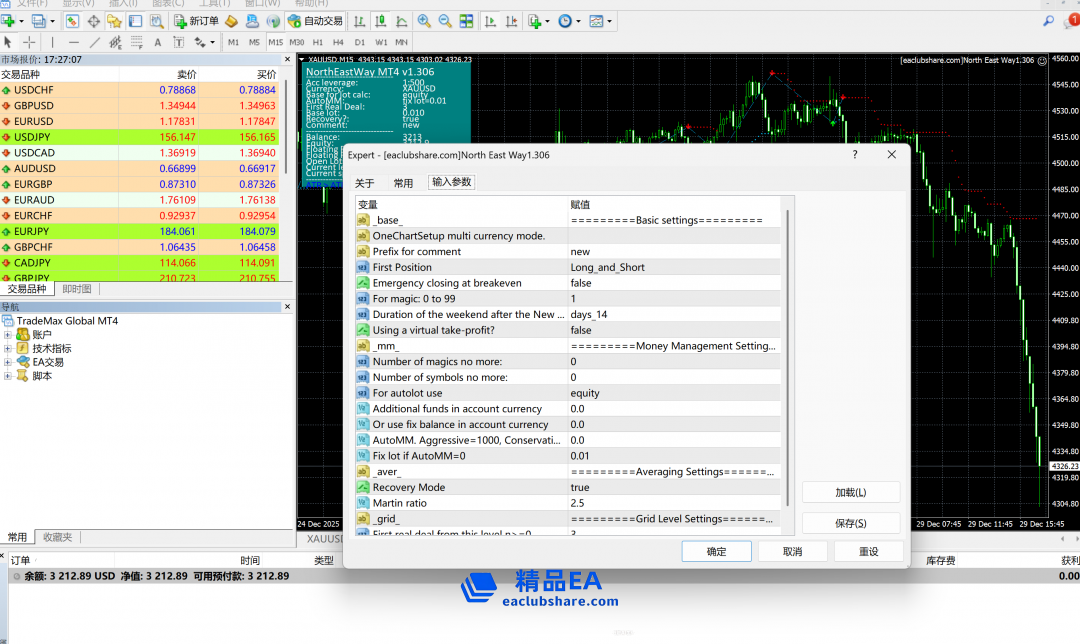Click the 加载(L) button

(850, 493)
